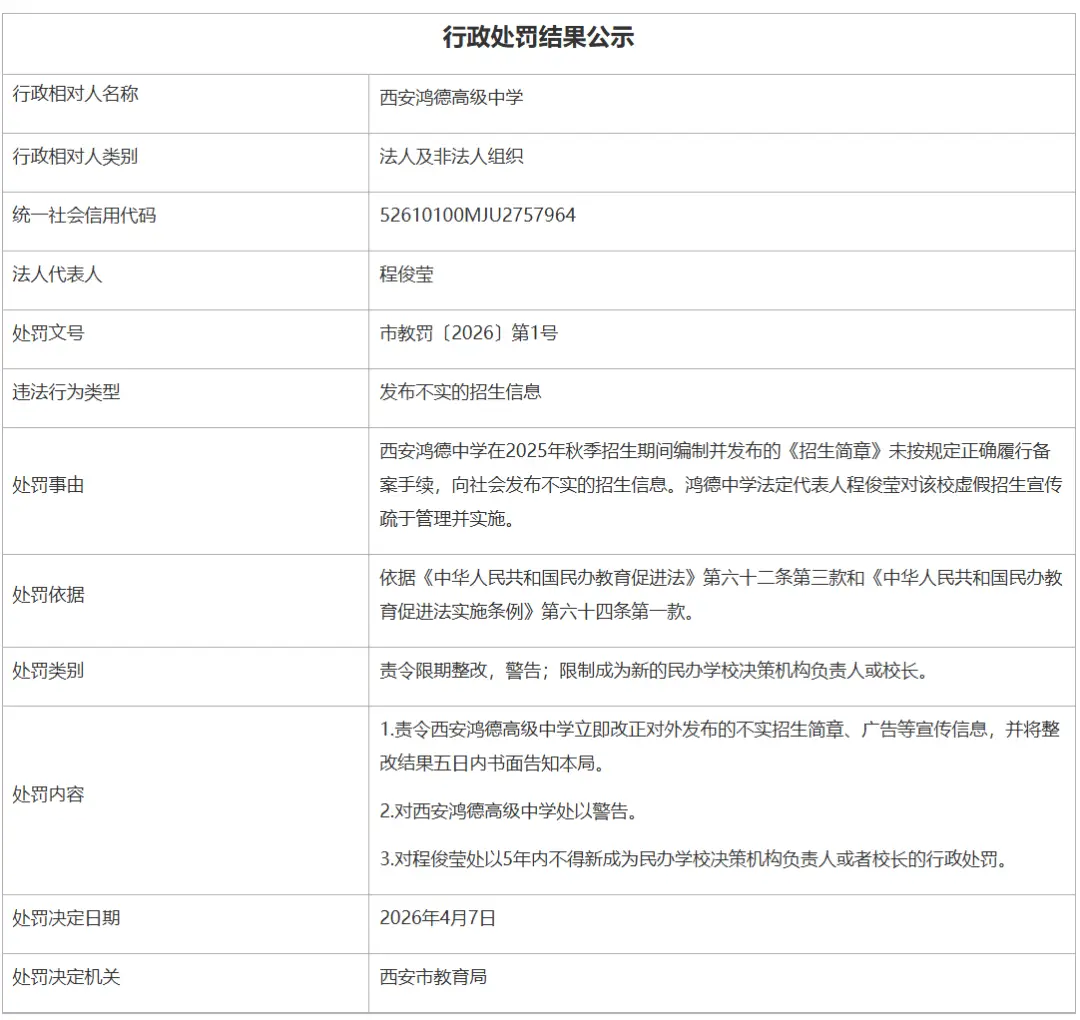Click the credit code 52610100MJU2757964

click(x=477, y=215)
